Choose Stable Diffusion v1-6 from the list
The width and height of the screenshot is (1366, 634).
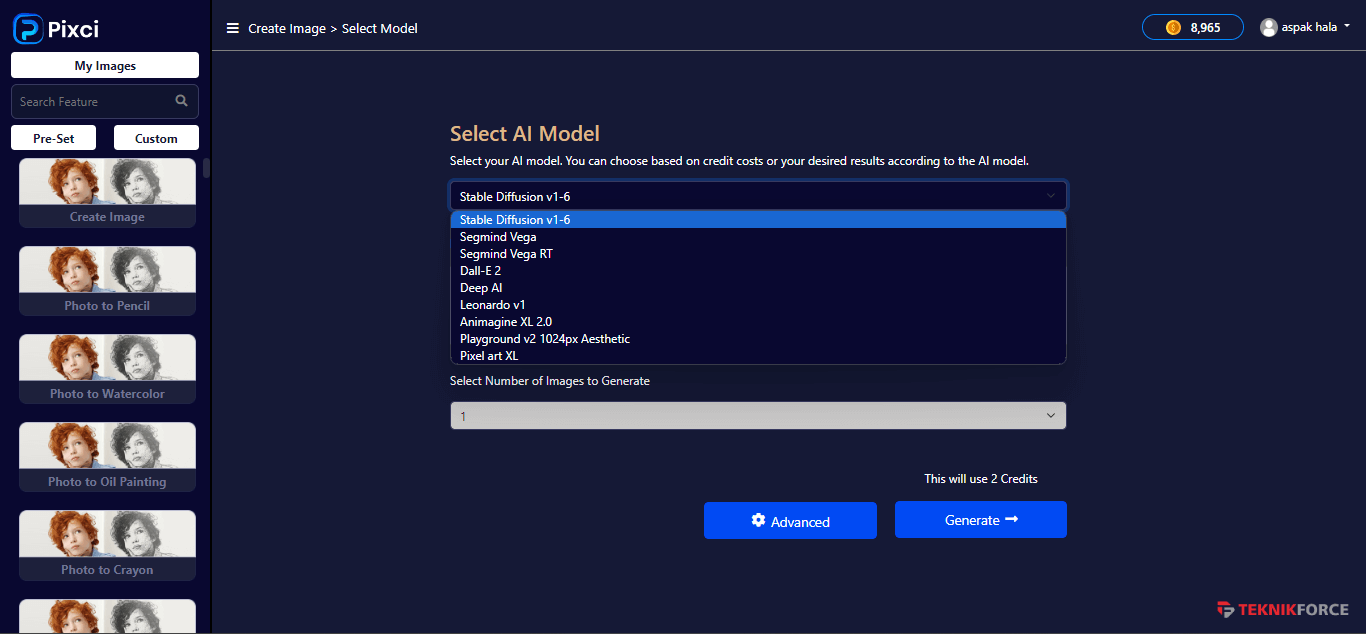click(758, 220)
